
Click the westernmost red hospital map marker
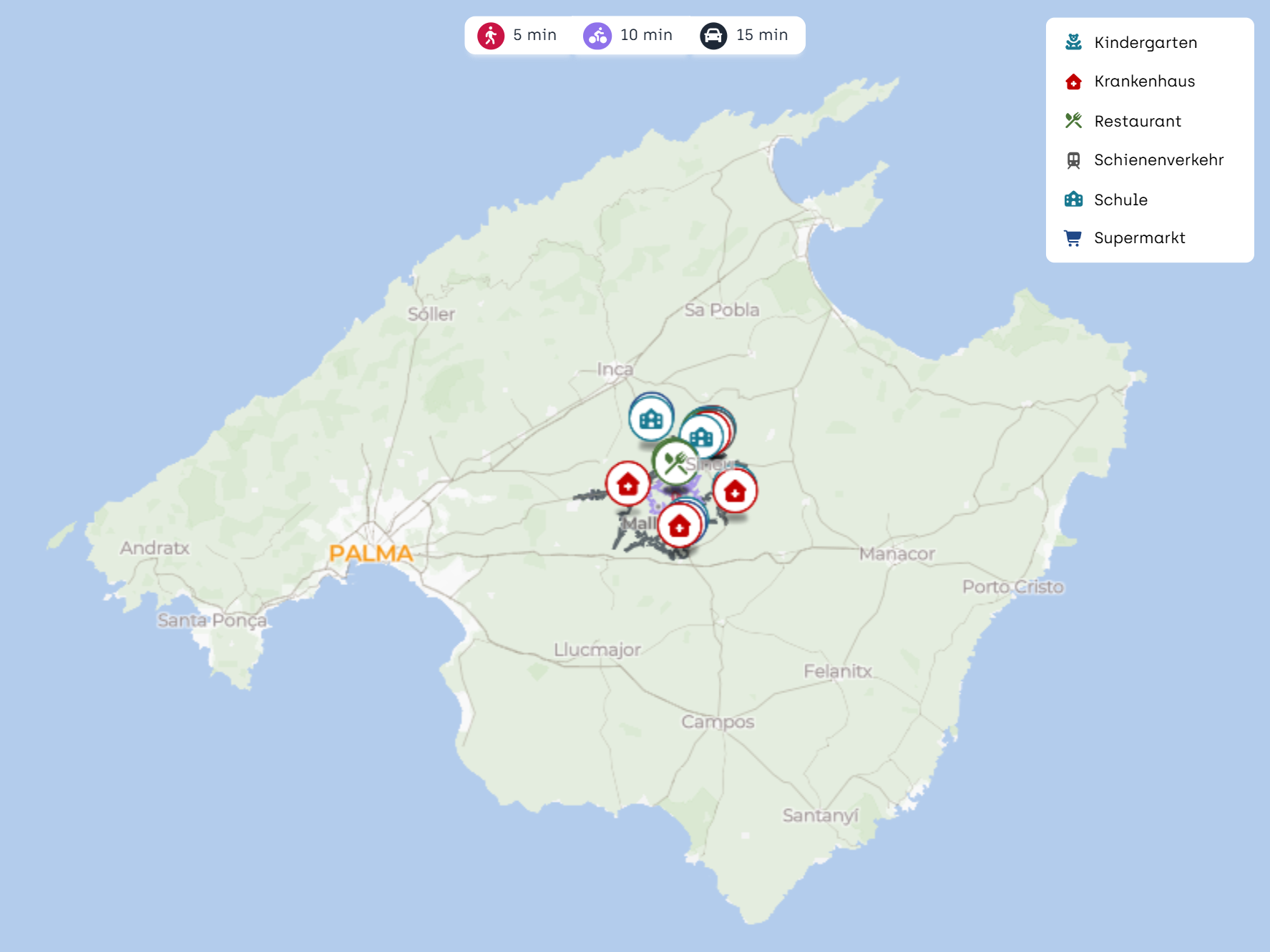point(627,484)
